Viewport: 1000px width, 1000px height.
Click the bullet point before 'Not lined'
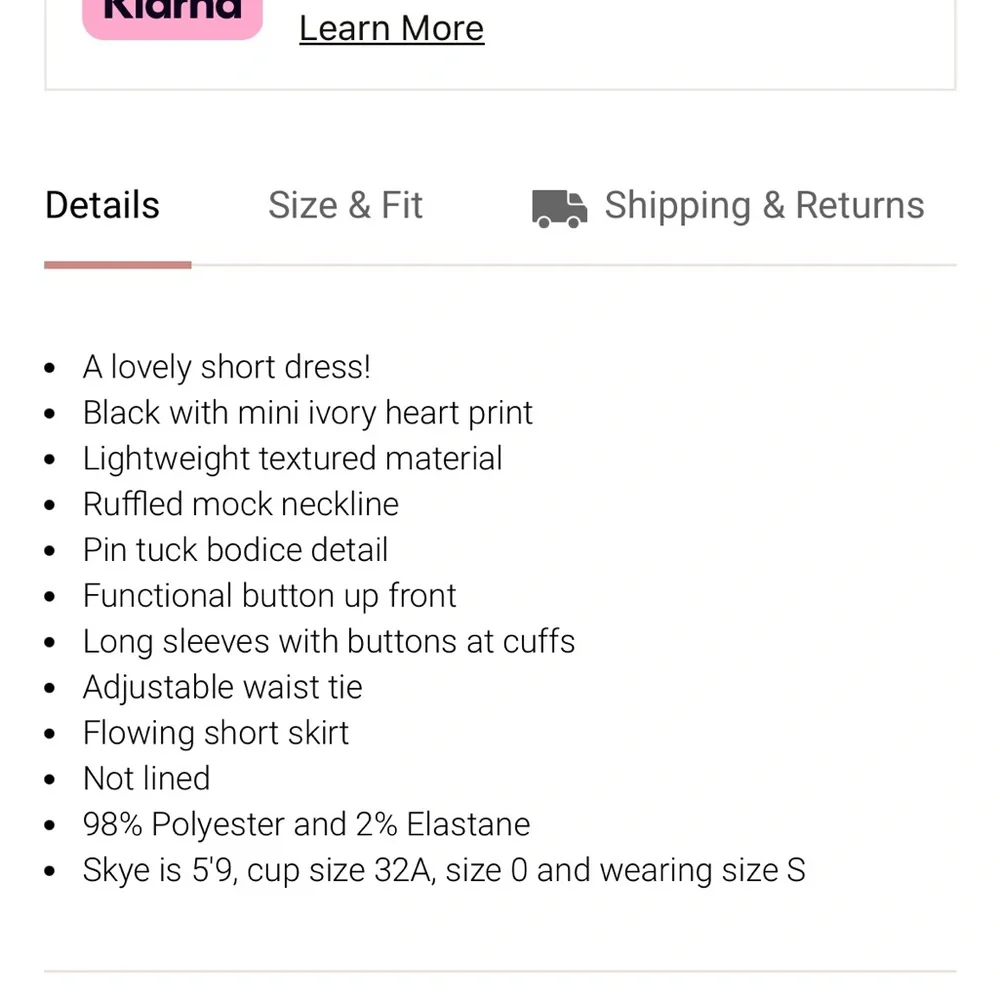50,779
